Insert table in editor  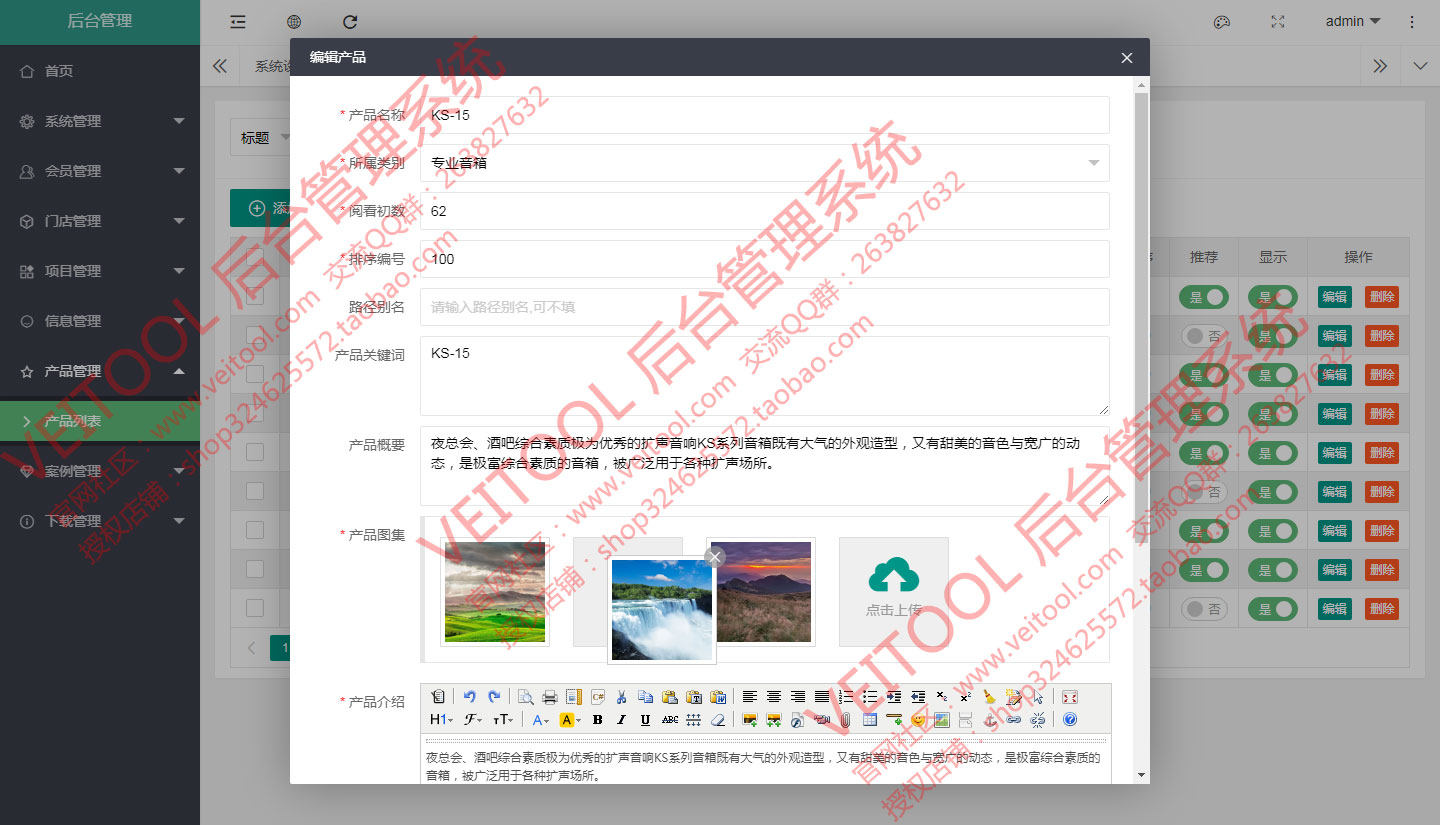(870, 719)
